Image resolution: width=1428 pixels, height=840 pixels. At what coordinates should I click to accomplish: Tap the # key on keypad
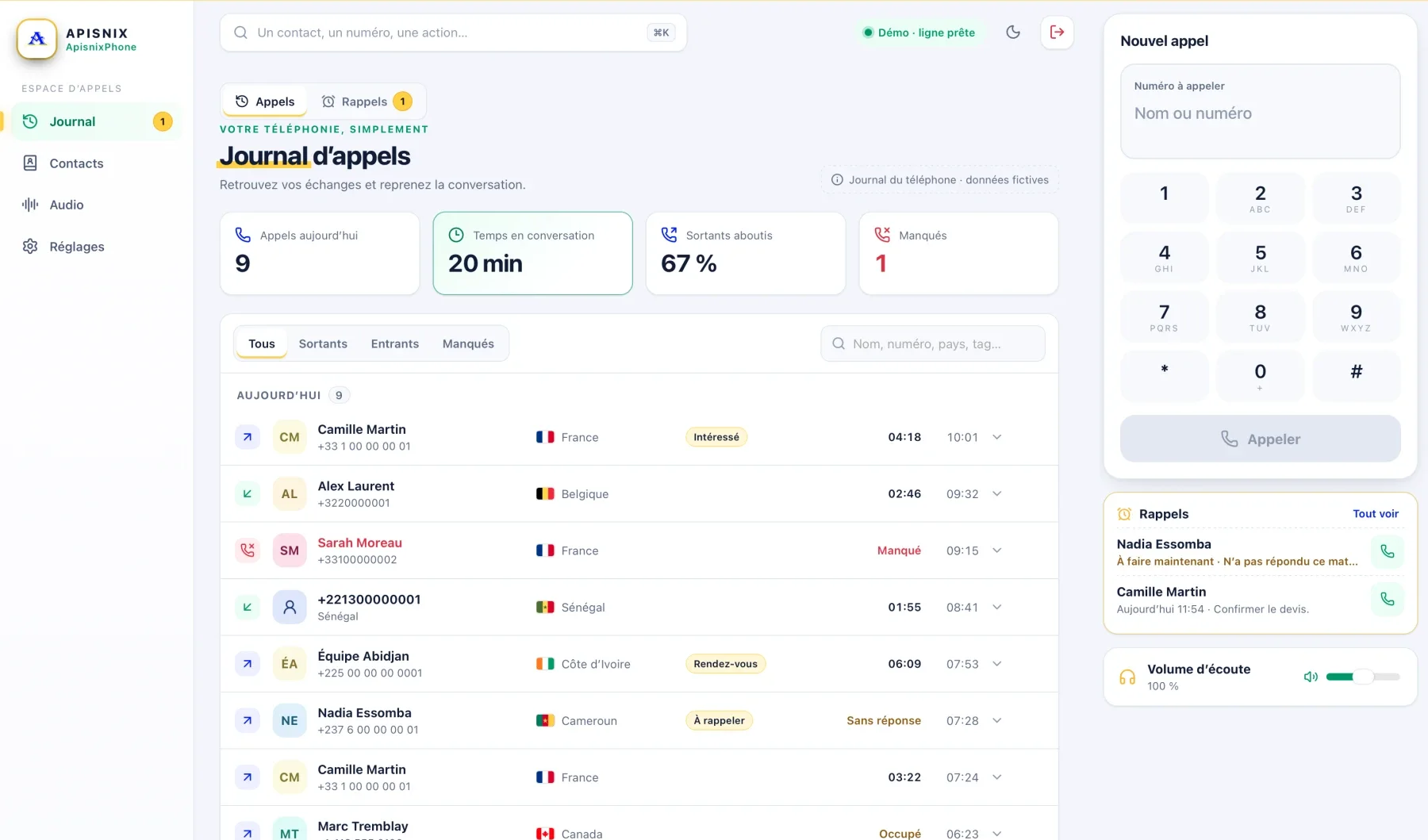(x=1356, y=376)
